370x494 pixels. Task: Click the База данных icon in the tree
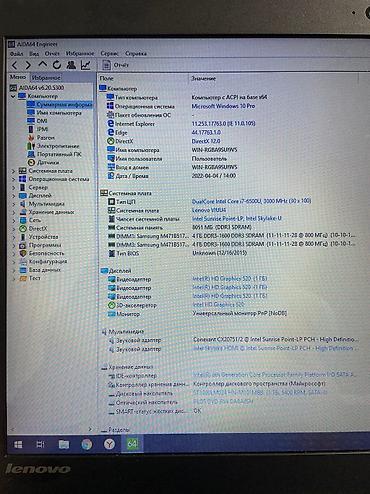pos(23,270)
